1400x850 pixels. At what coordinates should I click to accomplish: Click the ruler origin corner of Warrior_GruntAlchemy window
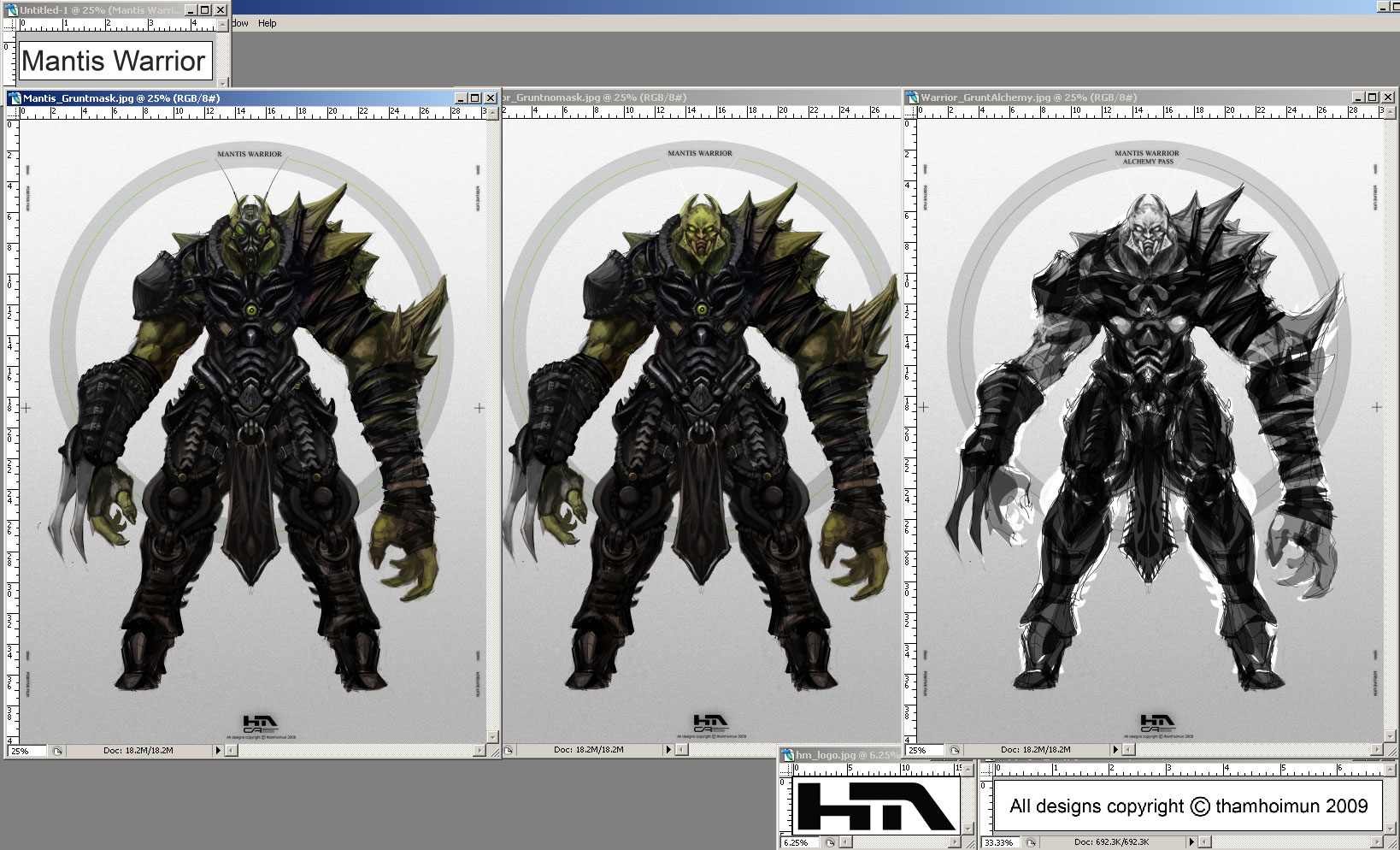[910, 111]
